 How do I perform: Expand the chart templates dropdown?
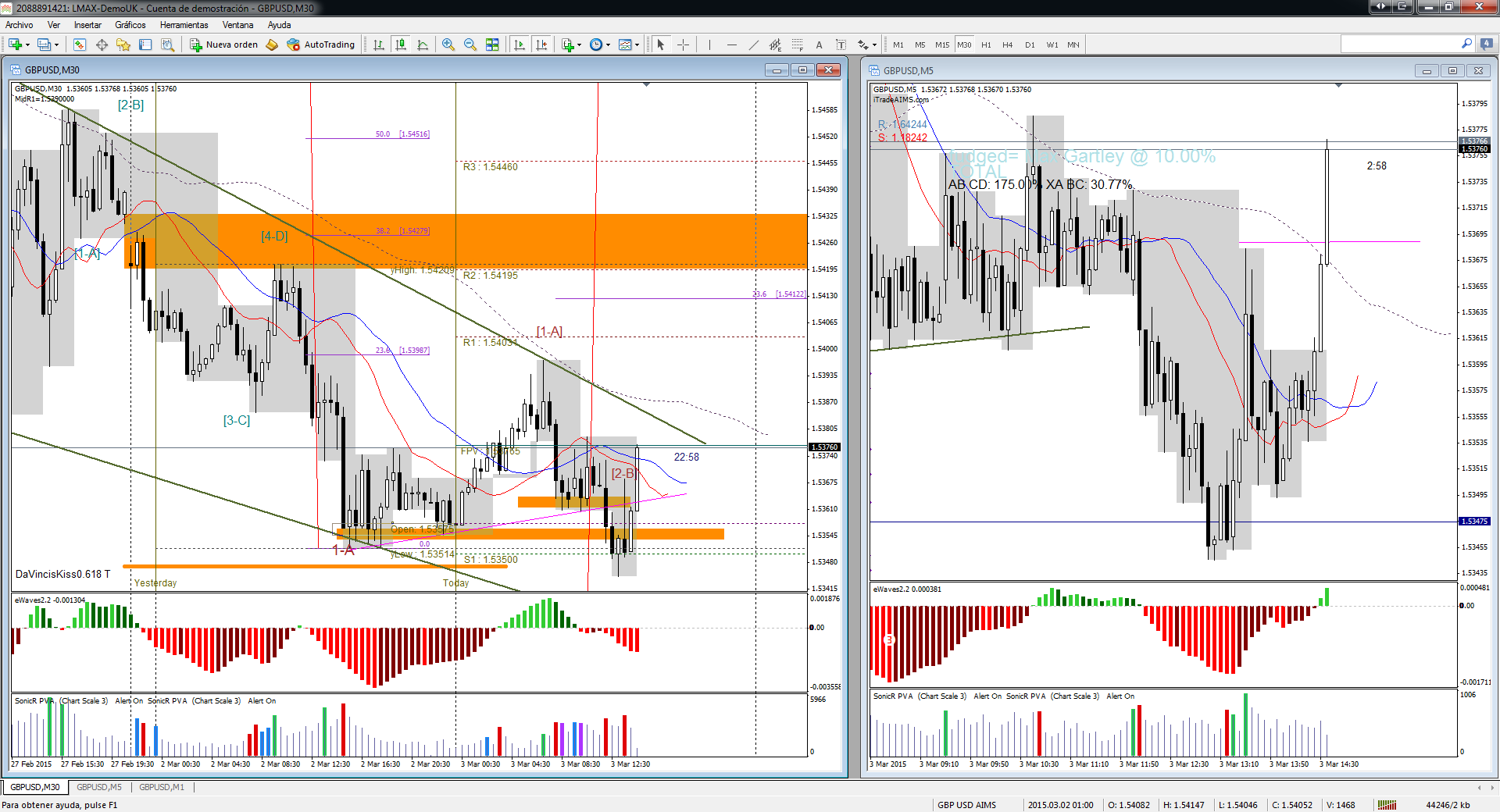point(637,45)
